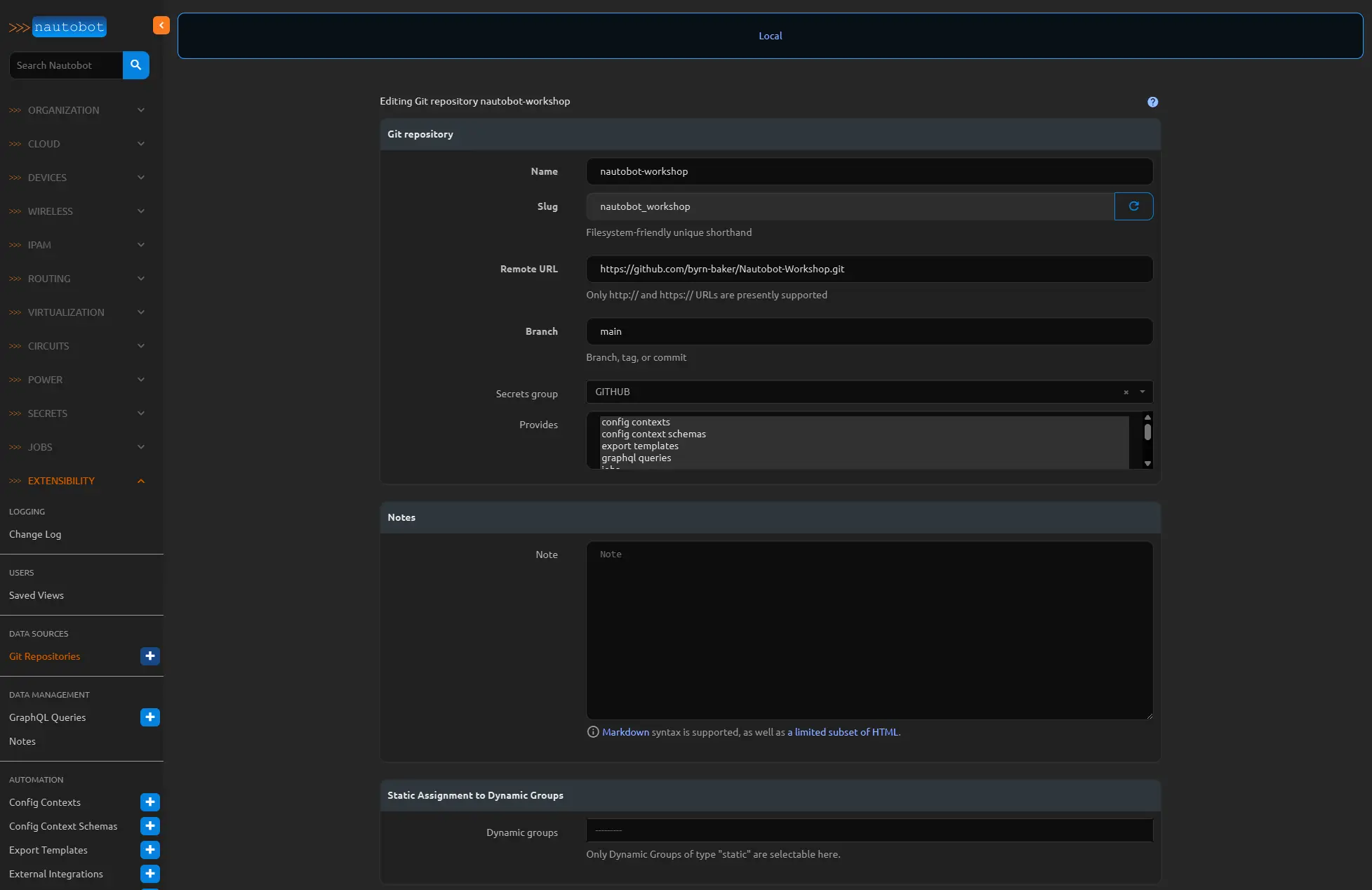This screenshot has height=890, width=1372.
Task: Follow the Markdown link
Action: (625, 732)
